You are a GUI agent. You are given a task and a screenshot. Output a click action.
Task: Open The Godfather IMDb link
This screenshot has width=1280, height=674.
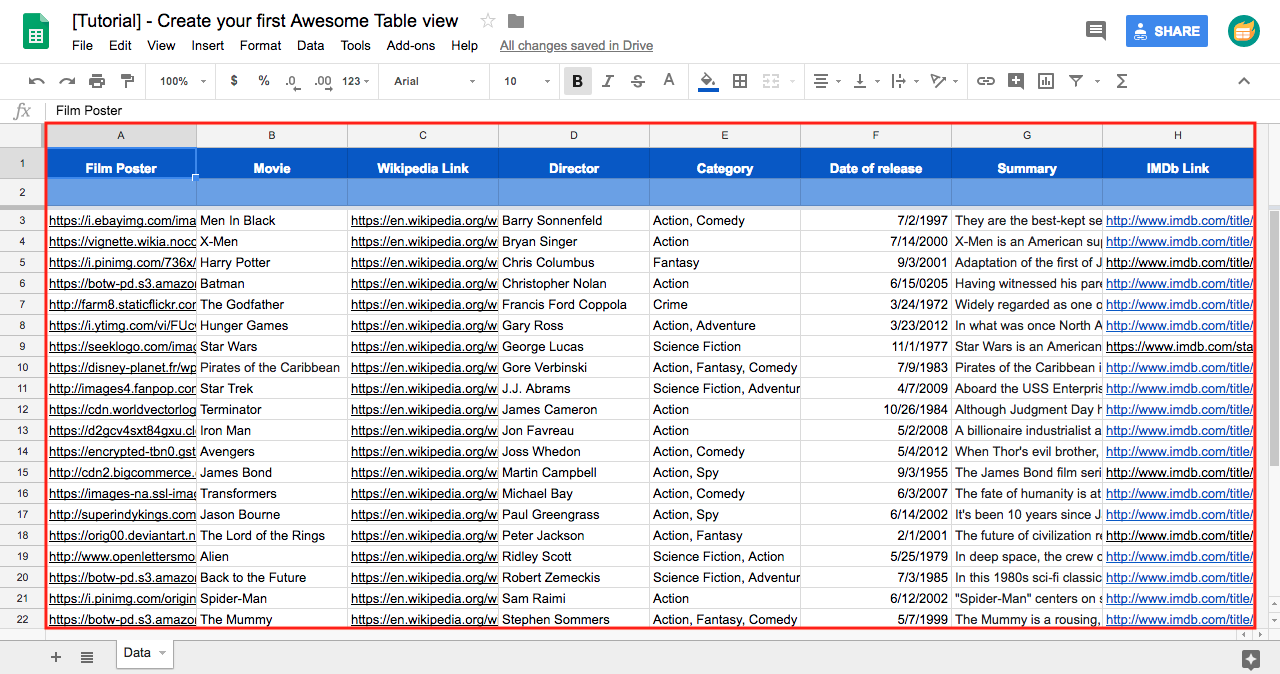pos(1179,304)
